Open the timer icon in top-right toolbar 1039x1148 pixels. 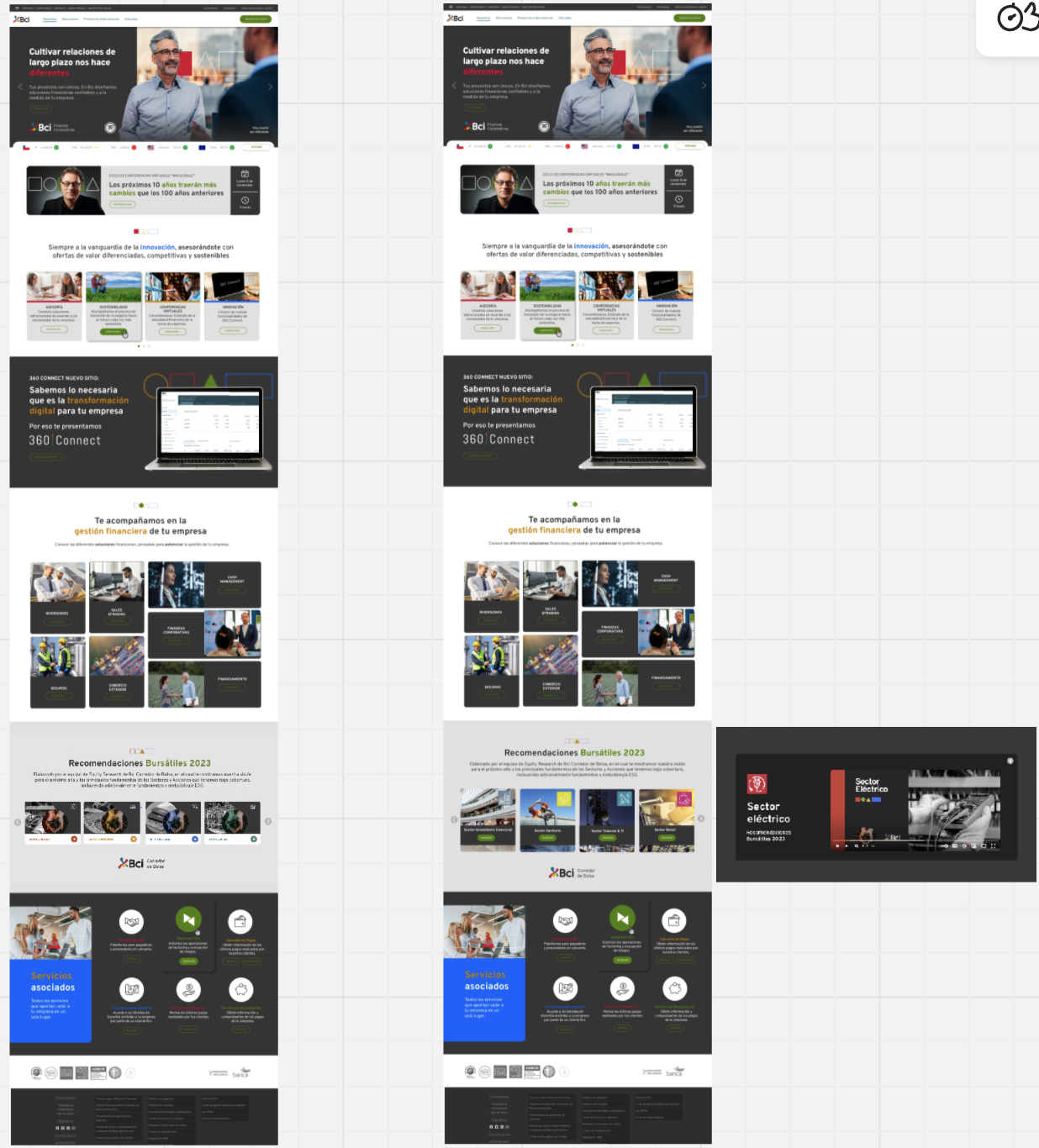(1018, 17)
